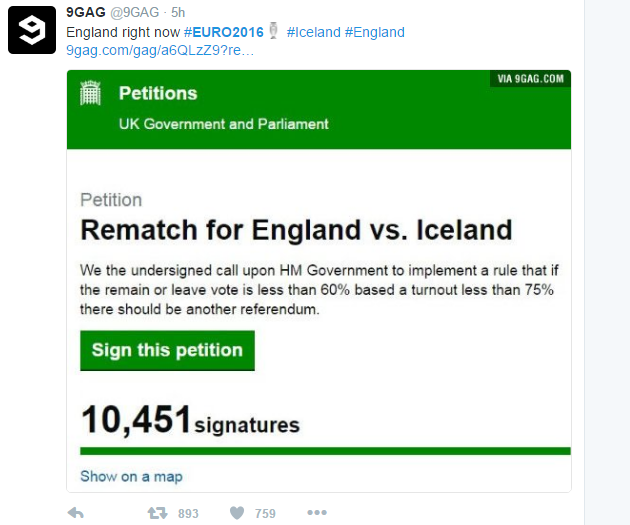The height and width of the screenshot is (525, 630).
Task: Open the #Iceland hashtag
Action: pyautogui.click(x=313, y=32)
